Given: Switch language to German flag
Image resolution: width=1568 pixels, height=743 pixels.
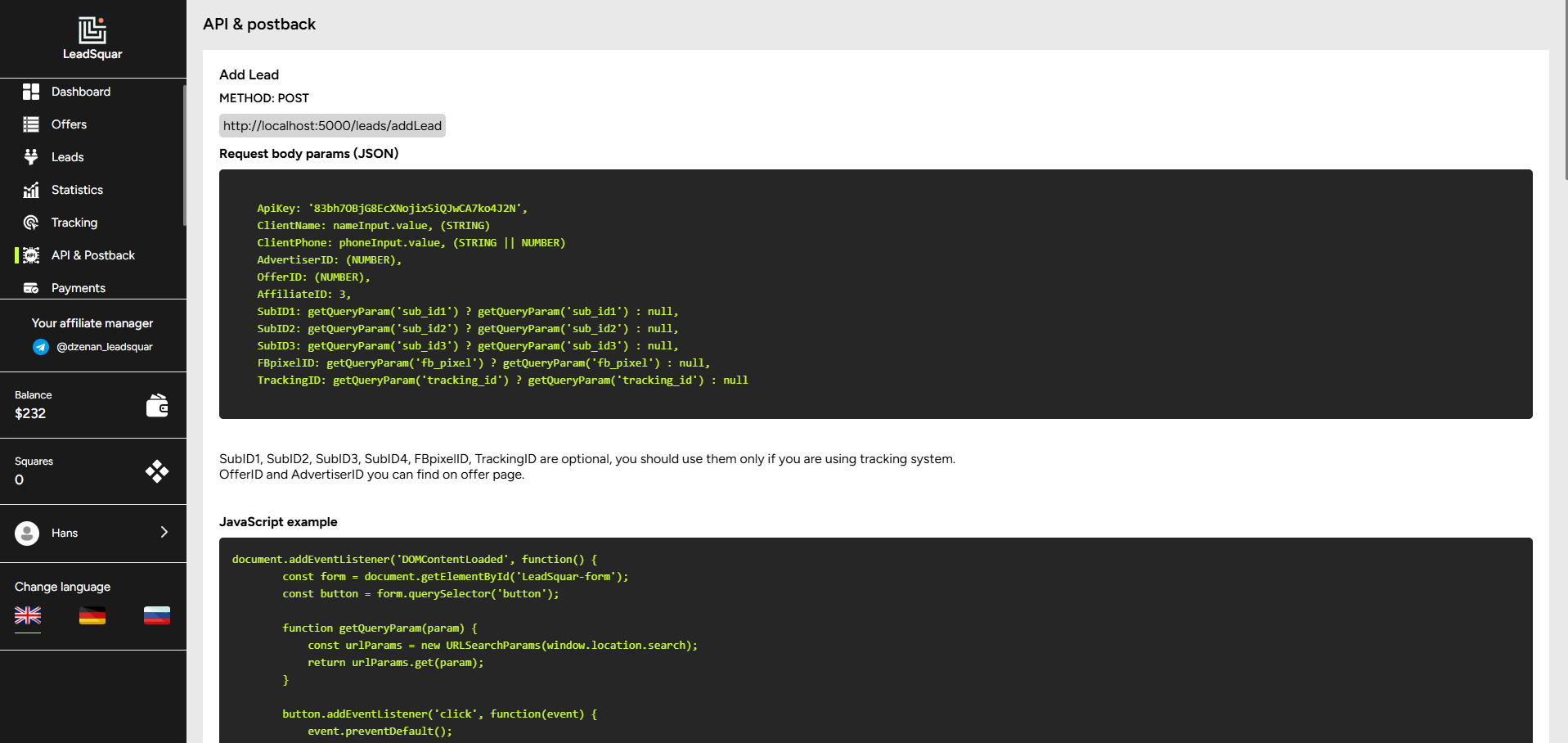Looking at the screenshot, I should tap(92, 615).
